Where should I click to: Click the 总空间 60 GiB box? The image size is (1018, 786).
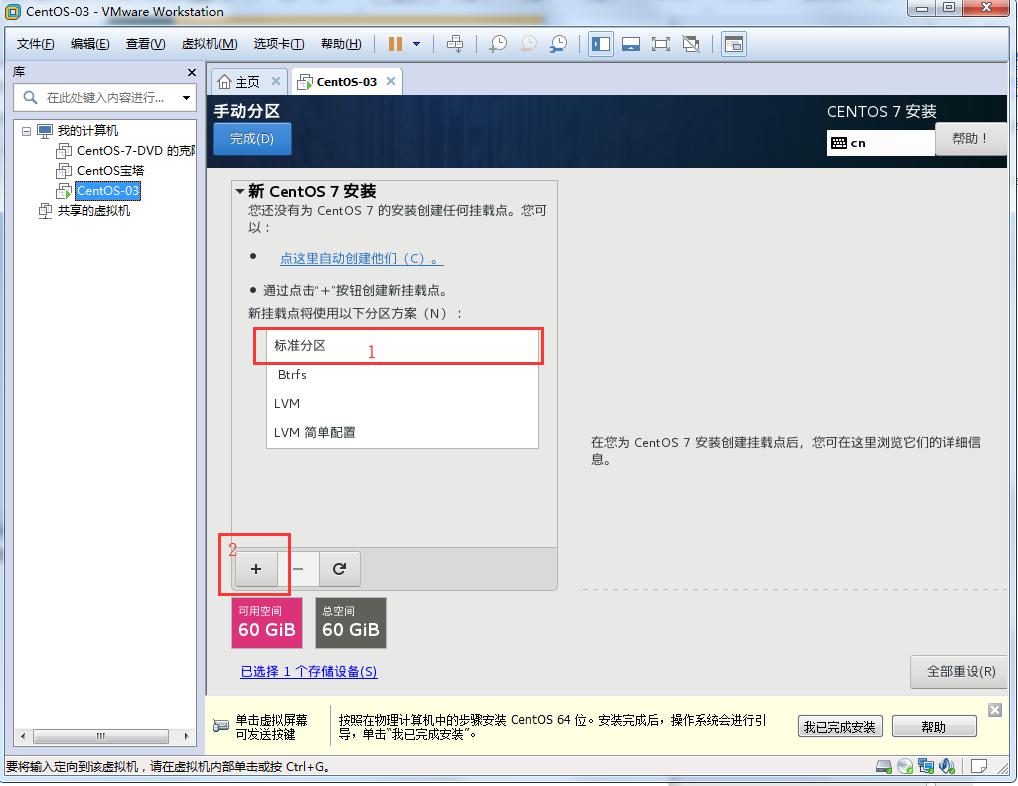tap(351, 623)
